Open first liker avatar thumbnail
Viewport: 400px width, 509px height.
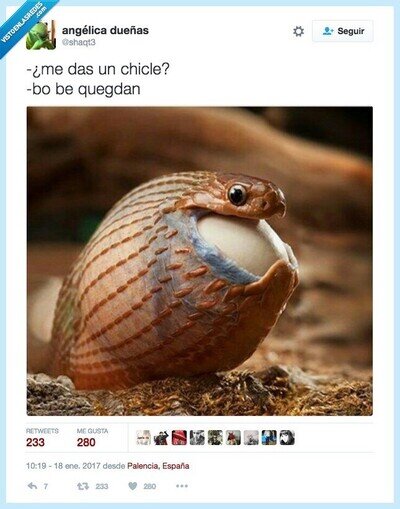point(143,438)
